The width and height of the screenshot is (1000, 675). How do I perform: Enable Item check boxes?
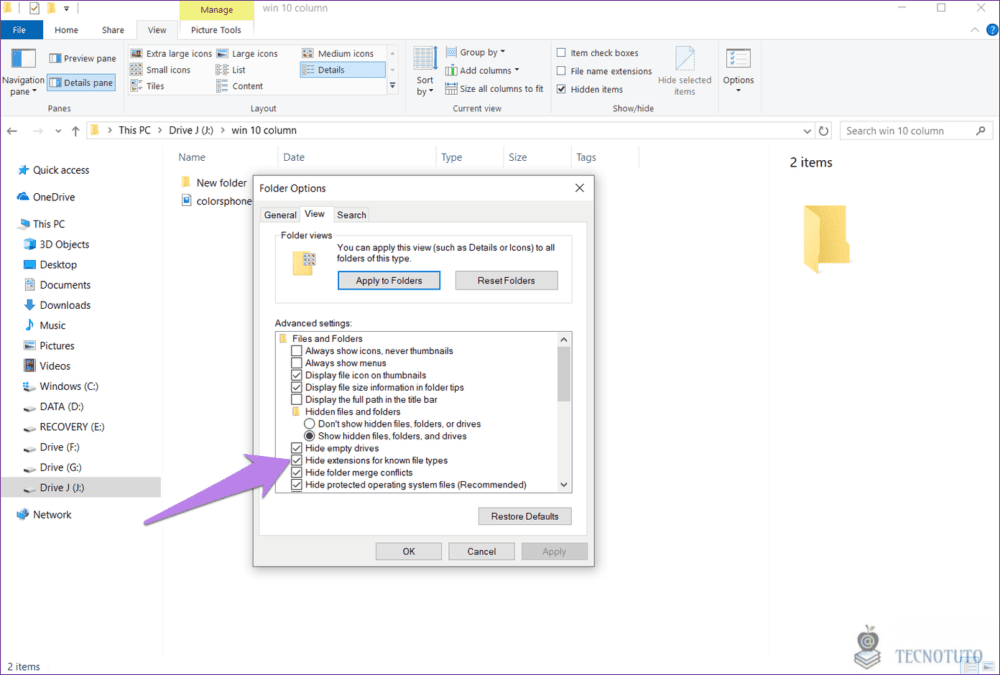(561, 53)
